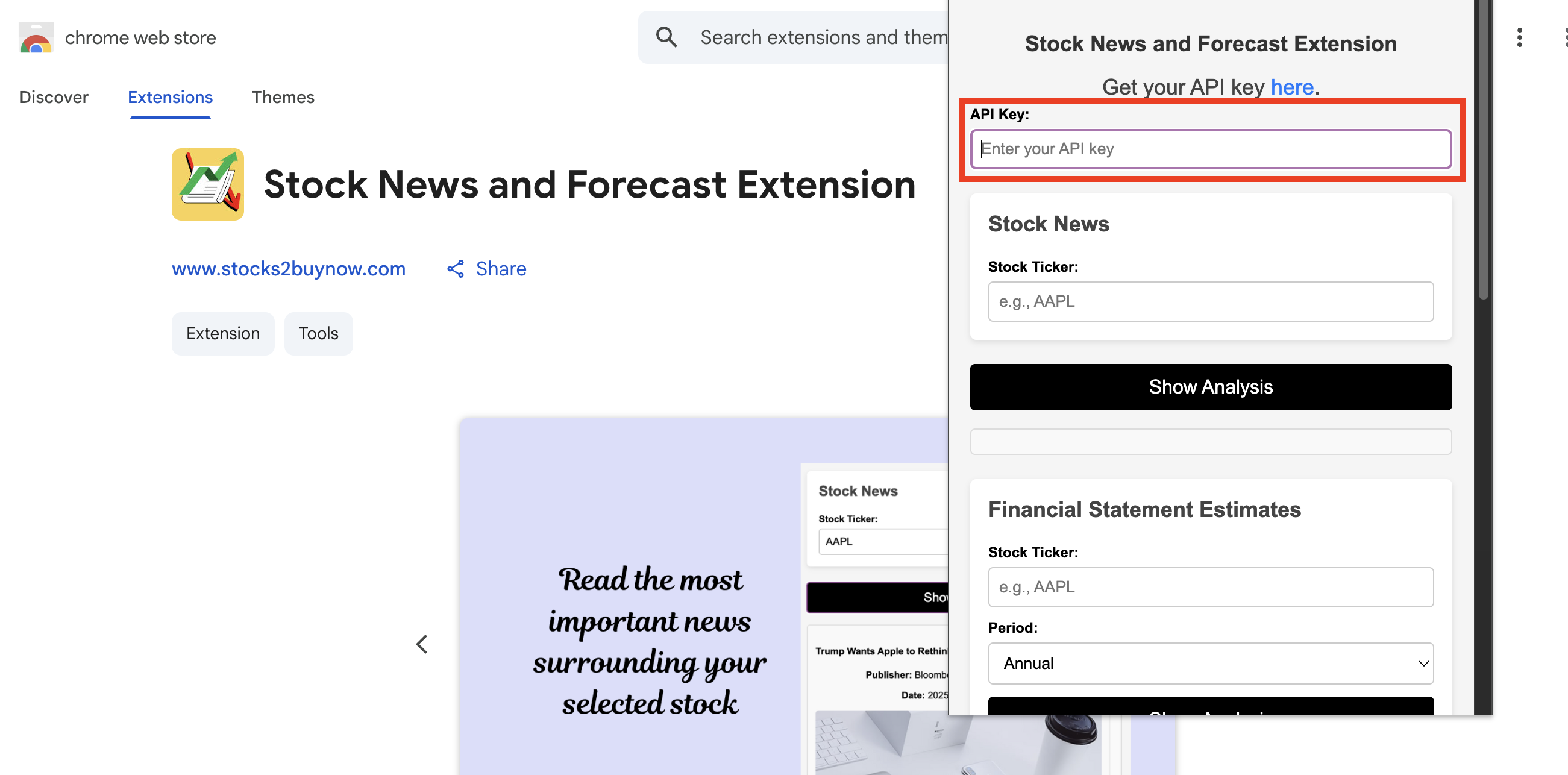This screenshot has width=1568, height=775.
Task: Open the www.stocks2buynow.com link
Action: pyautogui.click(x=289, y=269)
